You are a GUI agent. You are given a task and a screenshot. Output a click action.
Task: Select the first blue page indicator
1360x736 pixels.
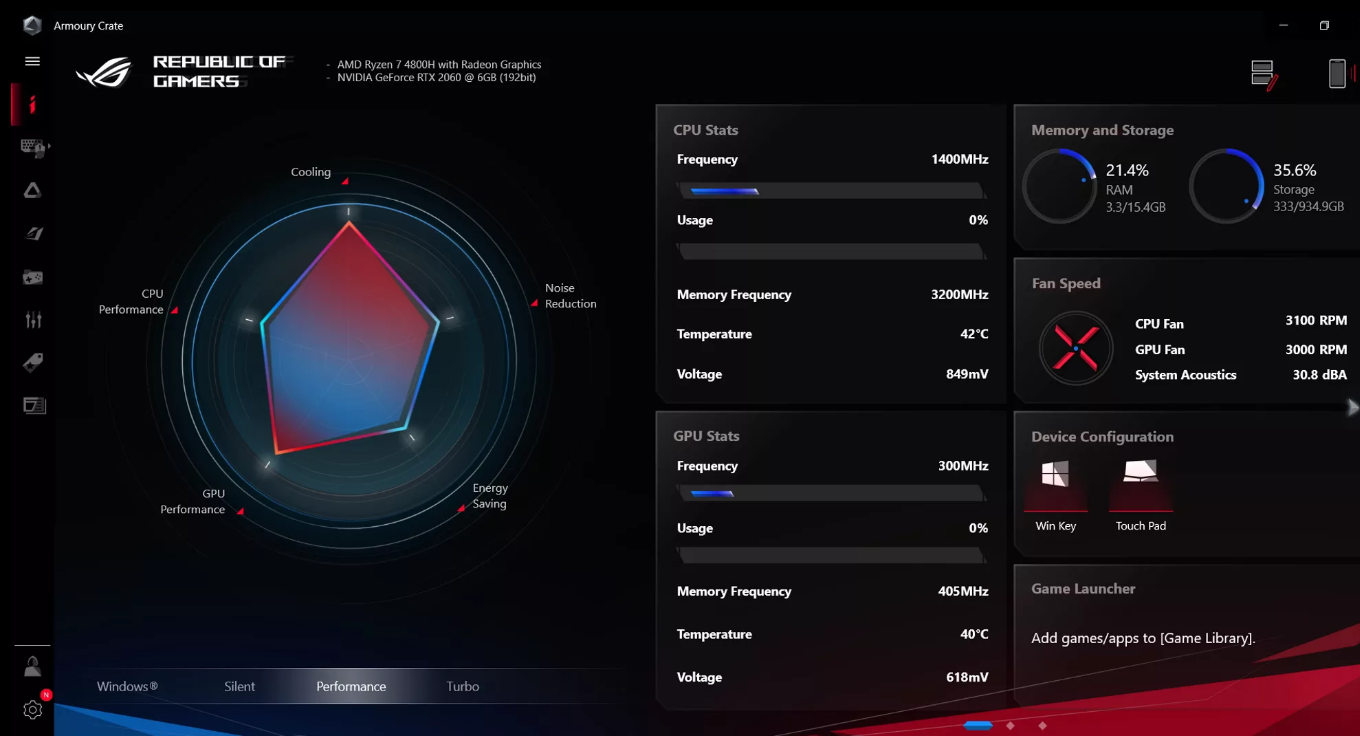978,725
